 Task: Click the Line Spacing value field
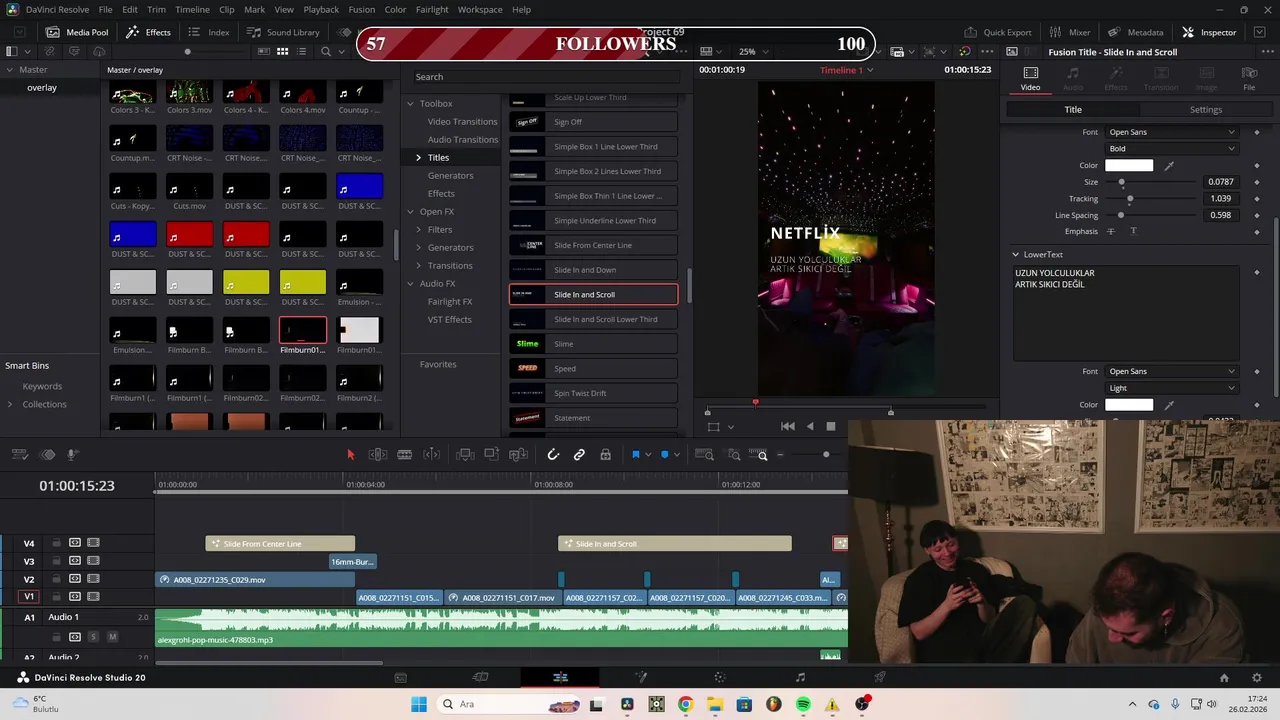tap(1220, 215)
